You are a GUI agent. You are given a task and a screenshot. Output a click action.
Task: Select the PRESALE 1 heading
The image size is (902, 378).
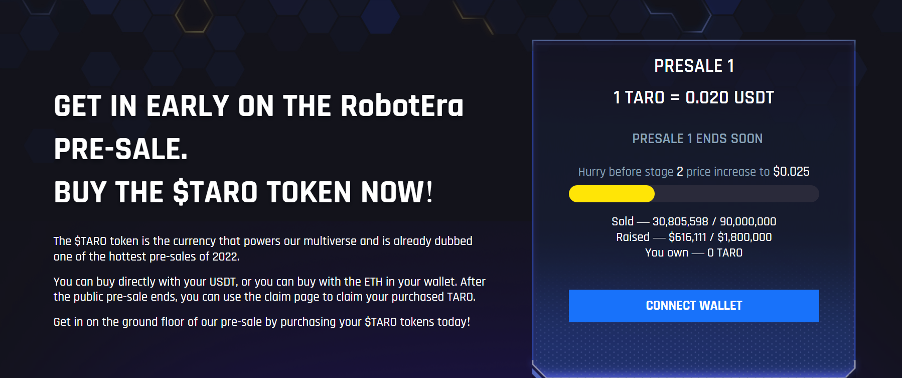(694, 67)
